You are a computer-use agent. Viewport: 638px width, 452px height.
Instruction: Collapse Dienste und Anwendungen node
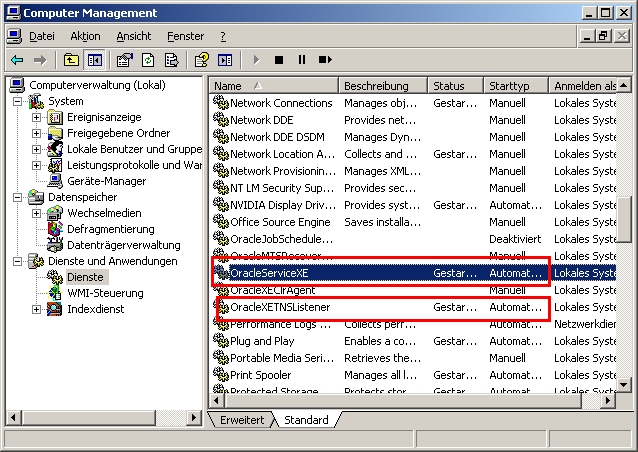coord(17,261)
